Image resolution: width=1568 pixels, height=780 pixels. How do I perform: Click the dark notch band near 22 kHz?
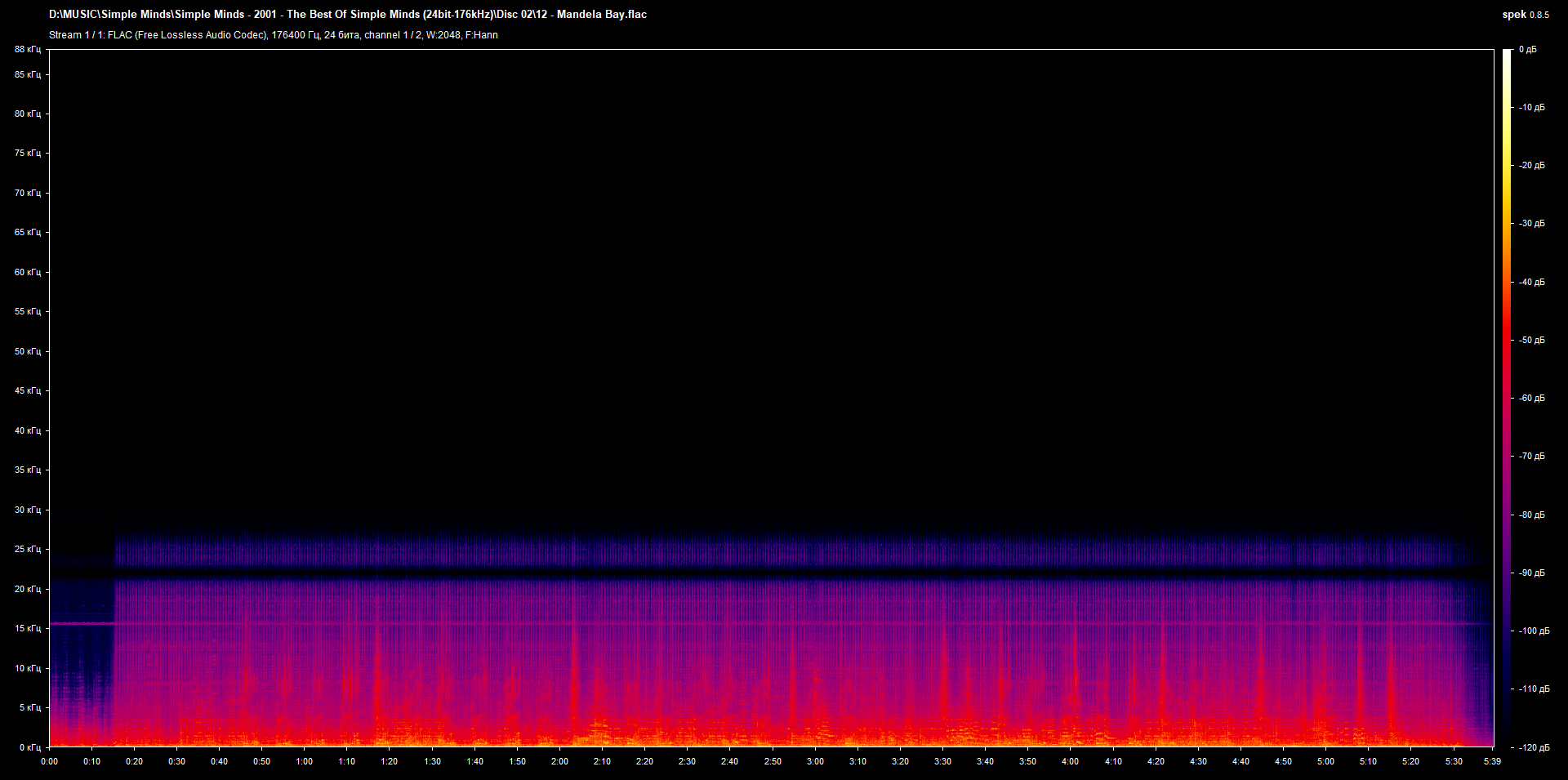[x=771, y=574]
